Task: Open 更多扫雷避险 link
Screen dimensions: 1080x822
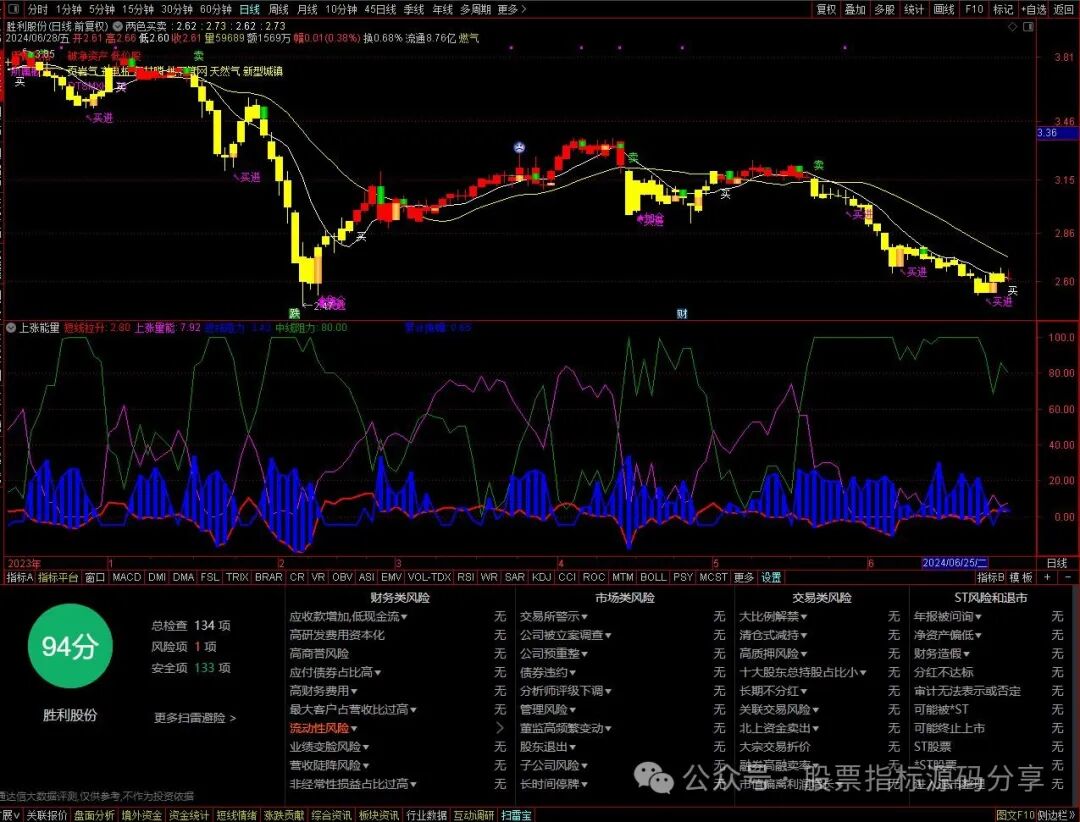Action: pyautogui.click(x=195, y=718)
